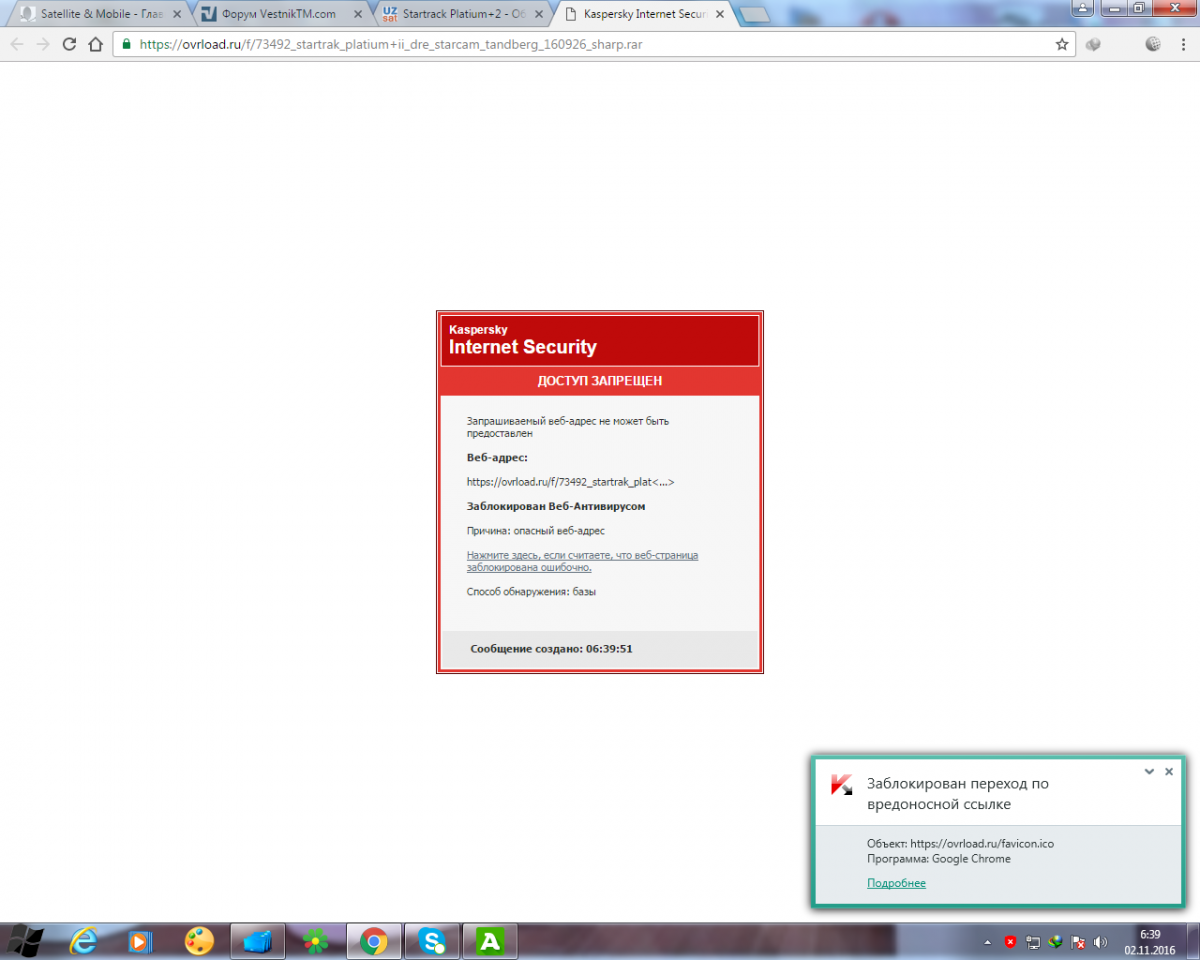Screen dimensions: 1200x960
Task: Click the Kaspersky logo in the notification
Action: [841, 785]
